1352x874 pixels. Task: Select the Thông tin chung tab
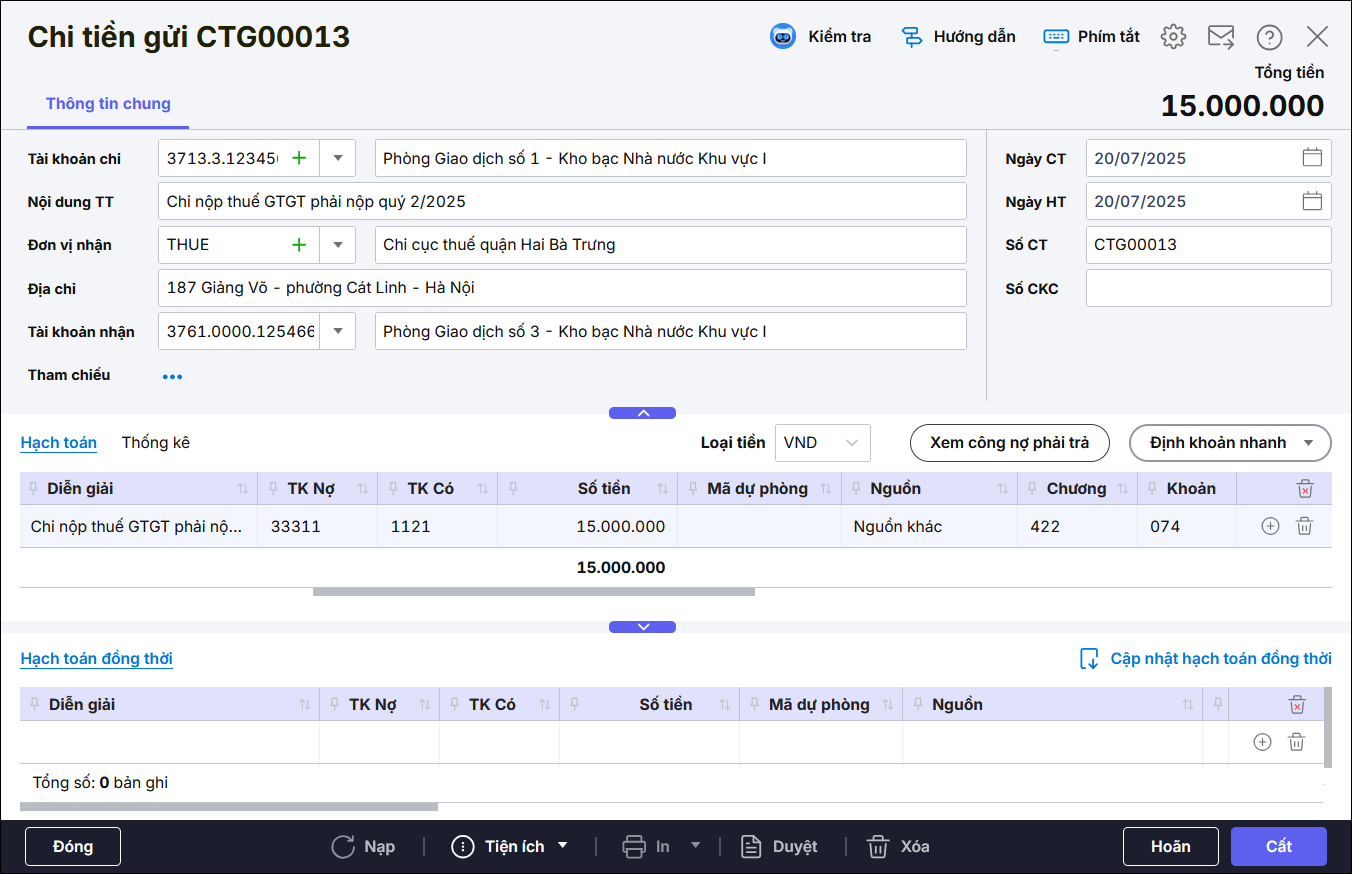pos(108,104)
